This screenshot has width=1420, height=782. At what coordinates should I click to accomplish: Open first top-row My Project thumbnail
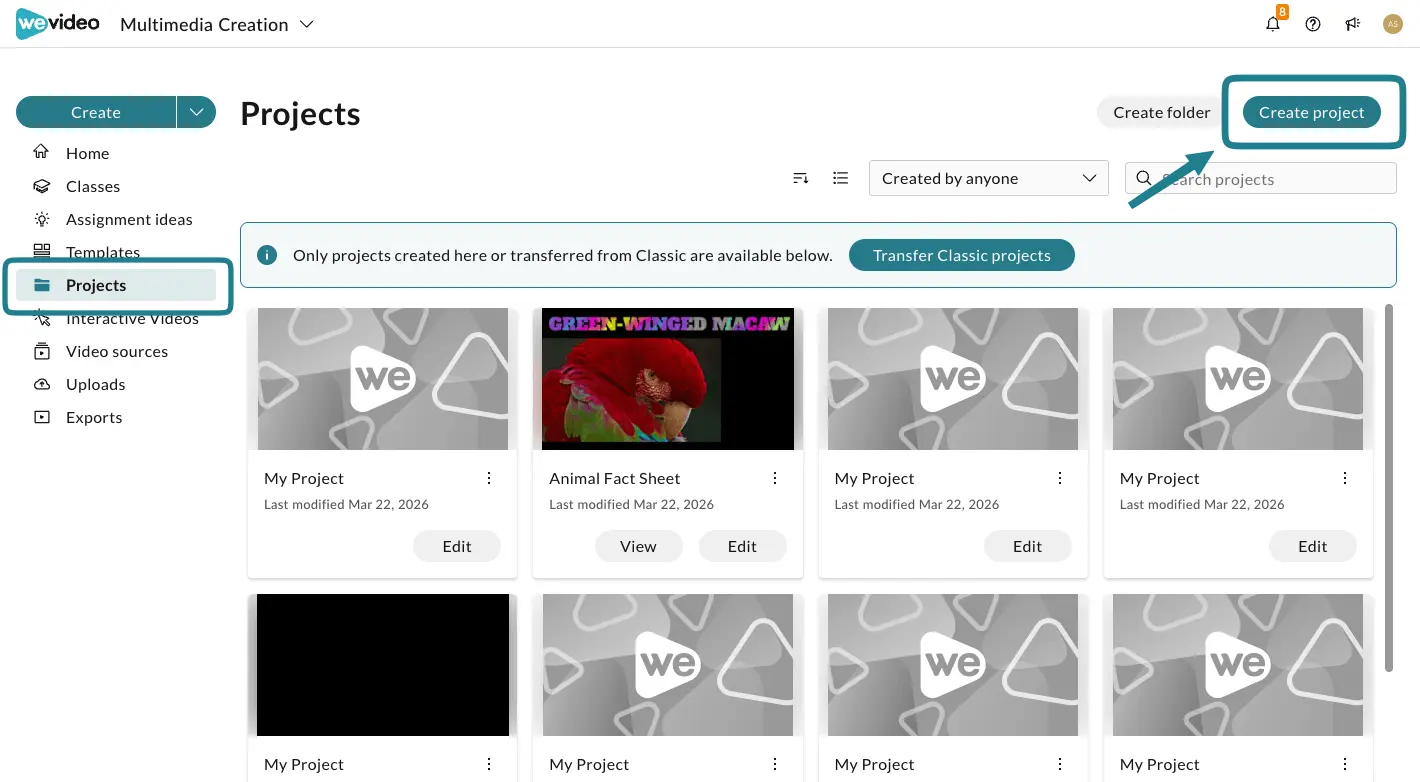[383, 379]
